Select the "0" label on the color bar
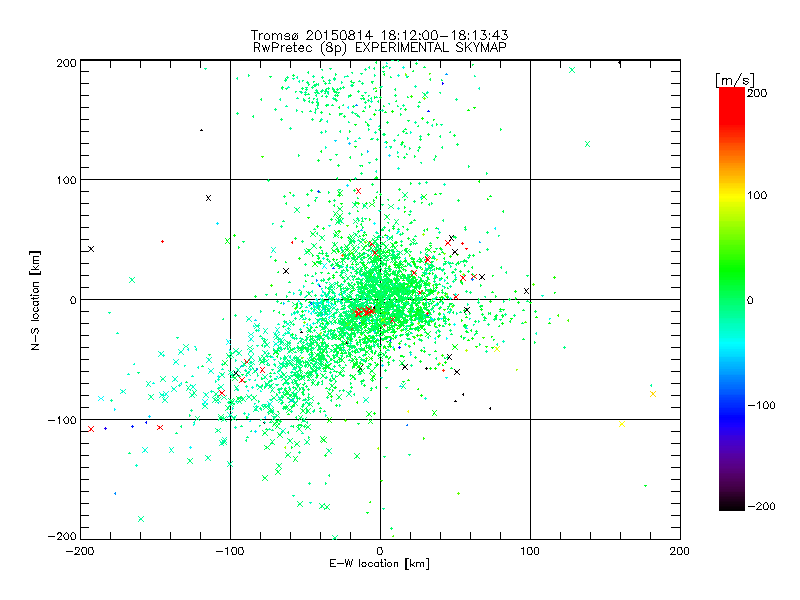 (x=750, y=300)
